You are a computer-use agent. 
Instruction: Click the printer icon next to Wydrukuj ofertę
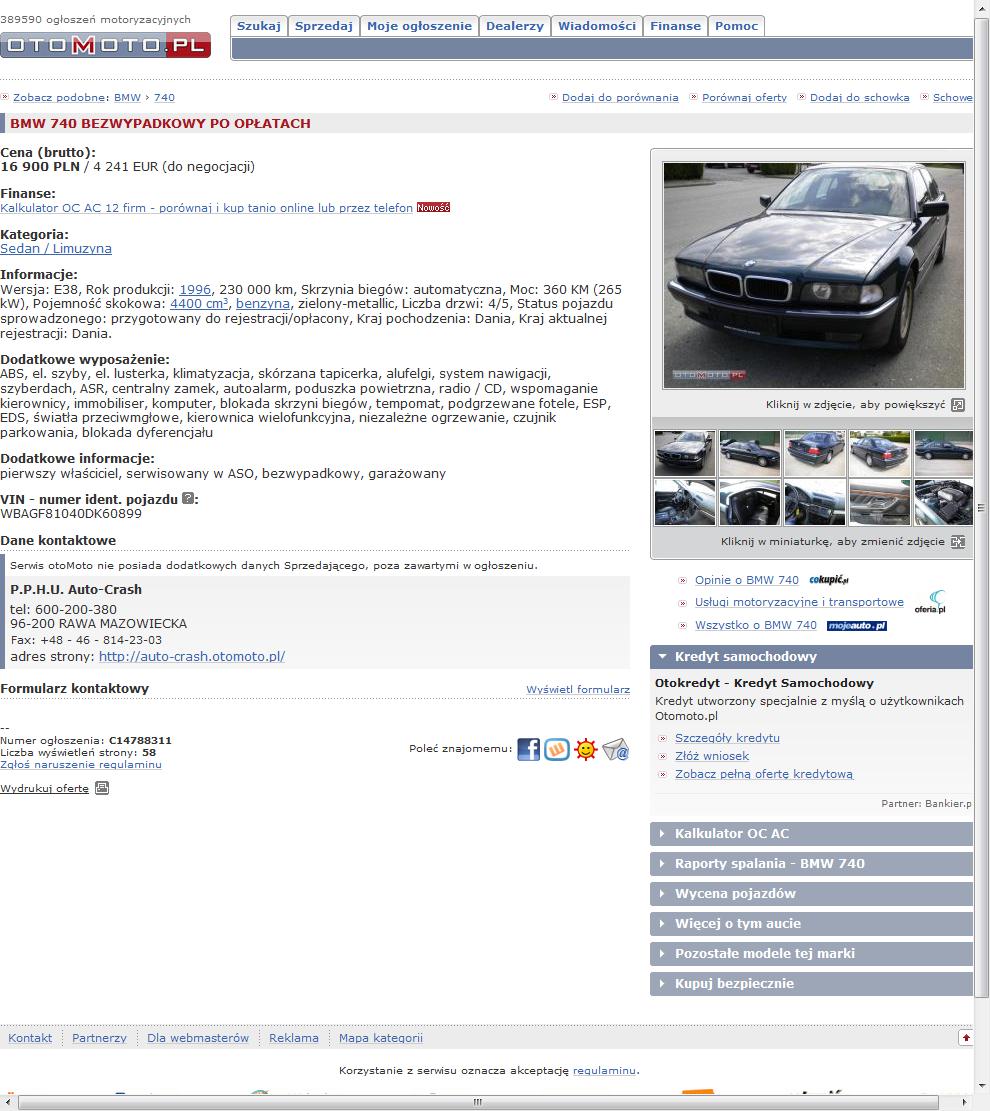click(x=102, y=788)
